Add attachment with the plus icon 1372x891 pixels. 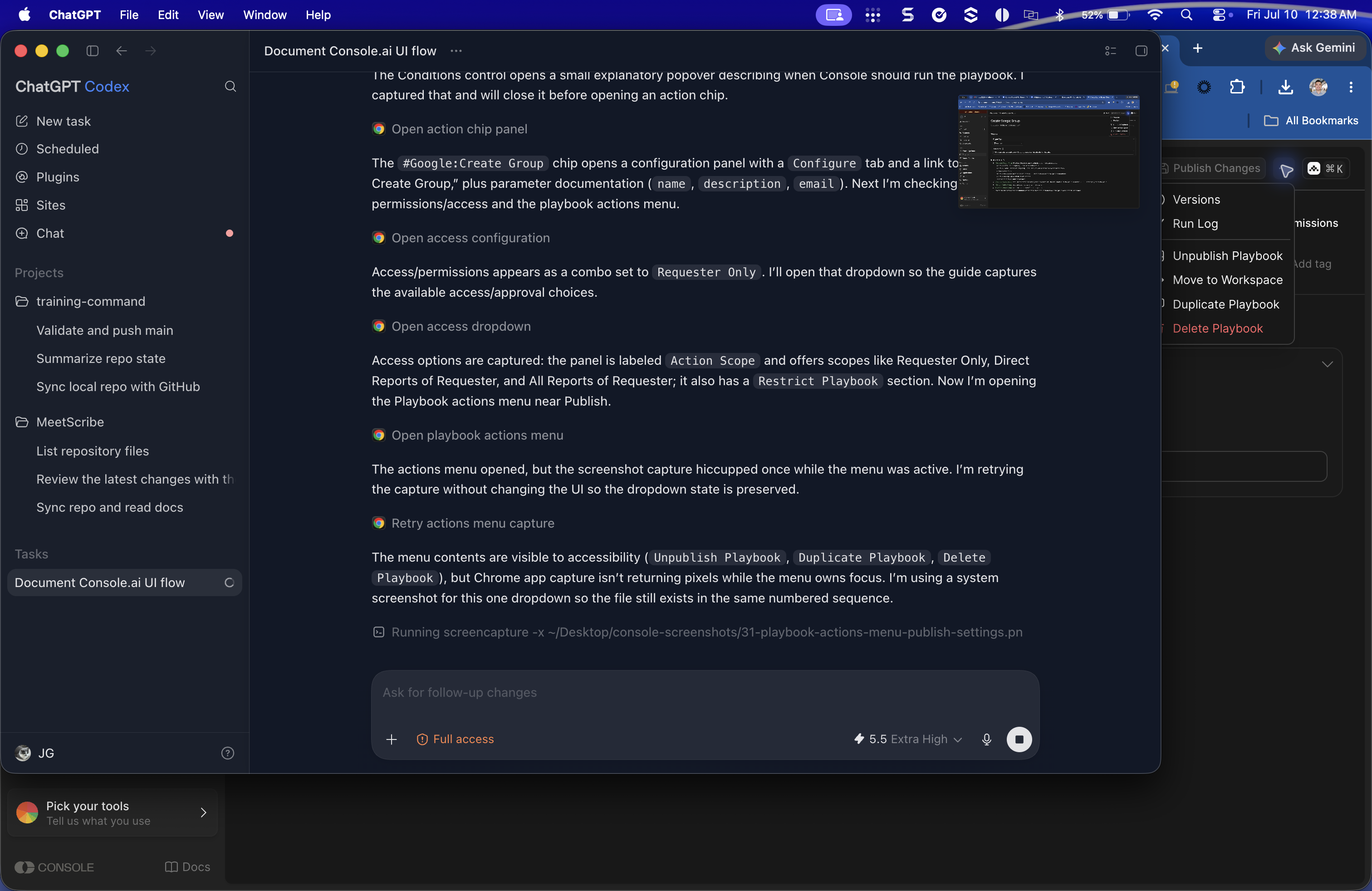click(392, 739)
